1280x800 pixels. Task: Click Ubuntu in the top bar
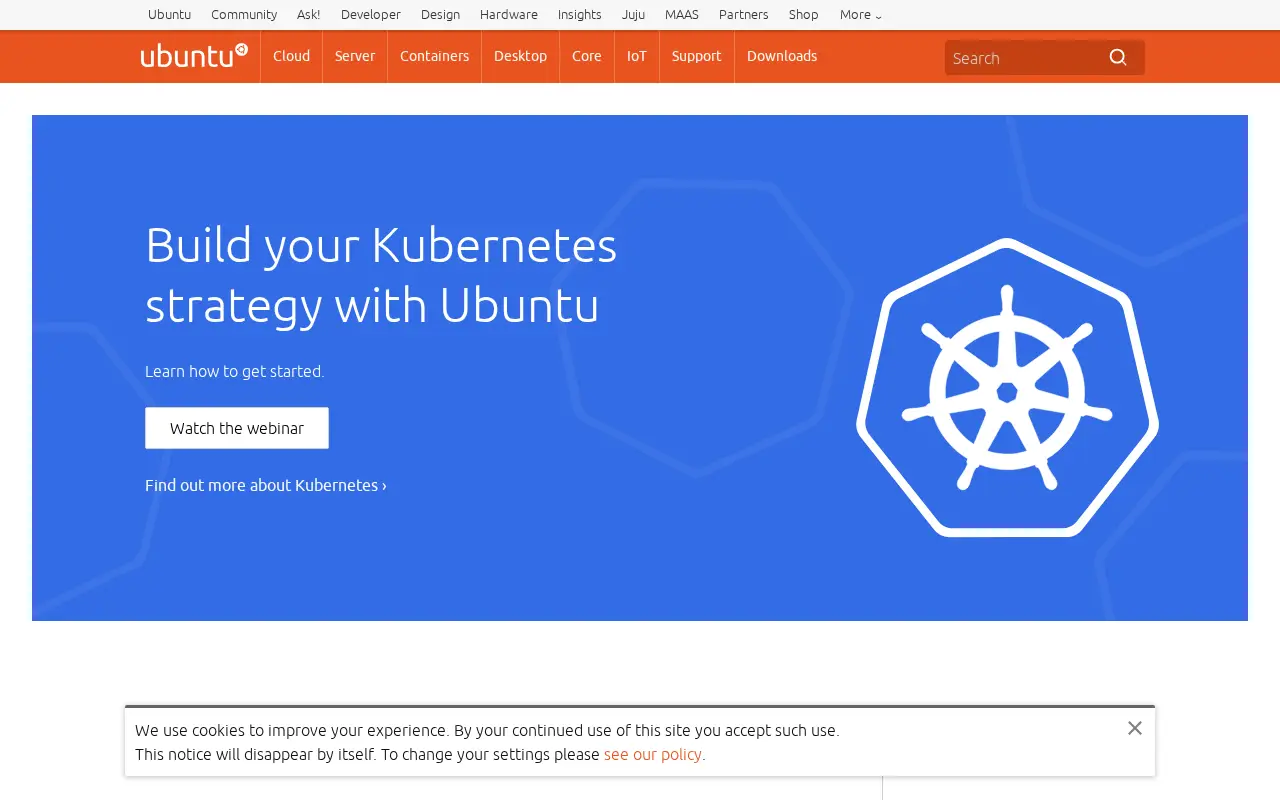point(169,15)
